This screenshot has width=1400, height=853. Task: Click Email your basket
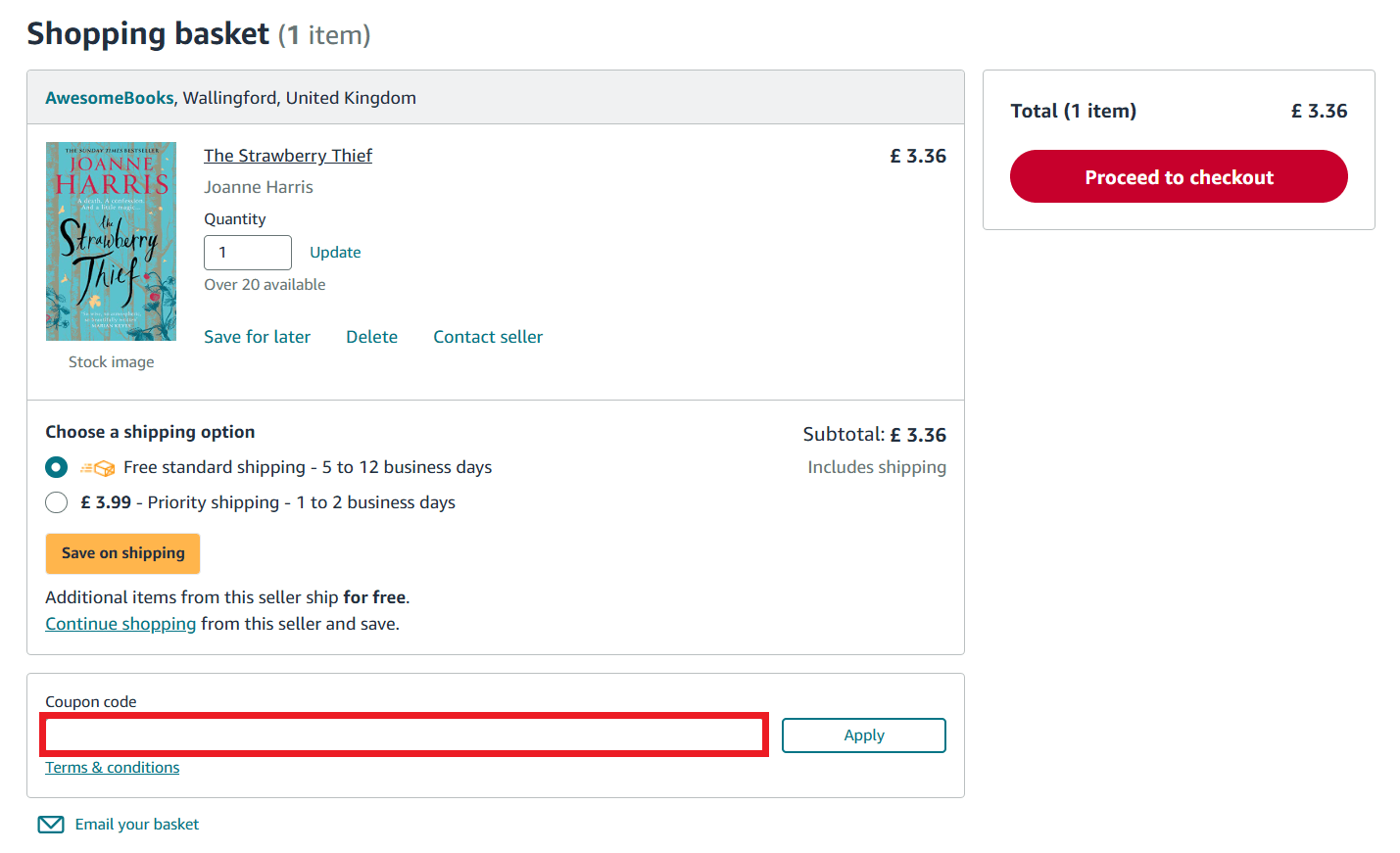click(136, 824)
